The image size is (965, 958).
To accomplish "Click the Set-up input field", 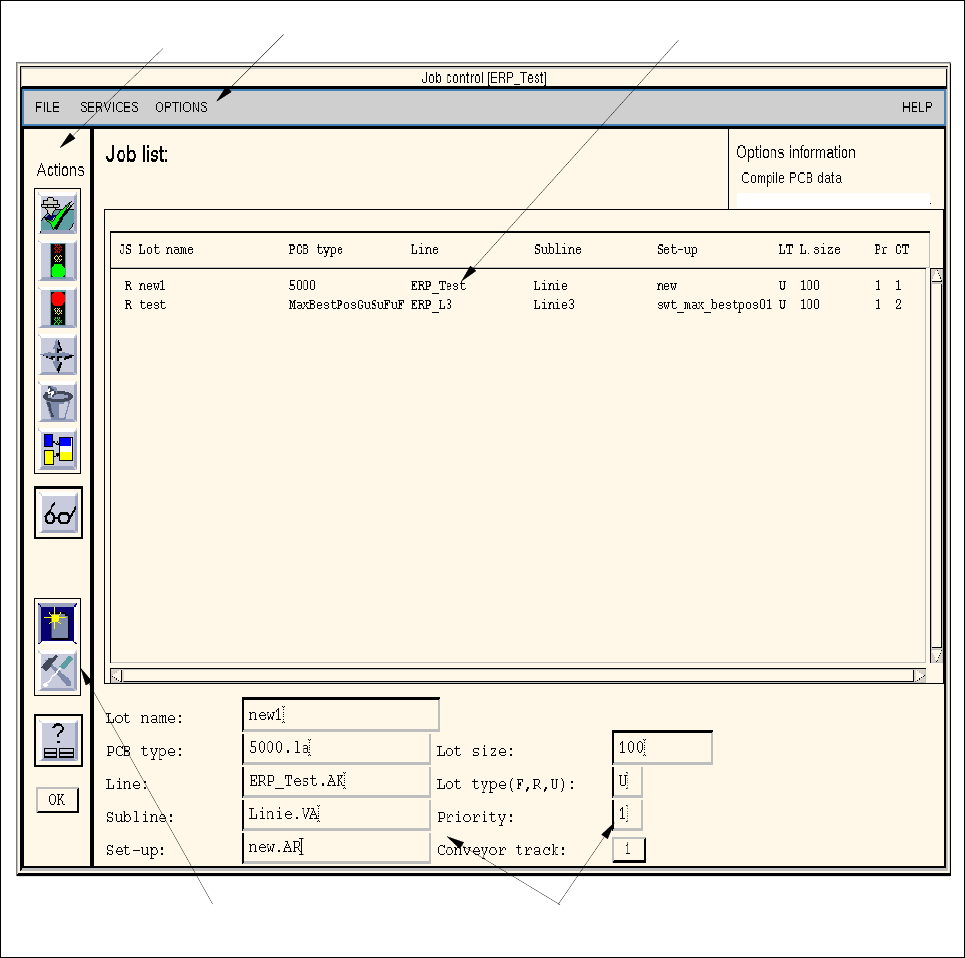I will coord(336,847).
